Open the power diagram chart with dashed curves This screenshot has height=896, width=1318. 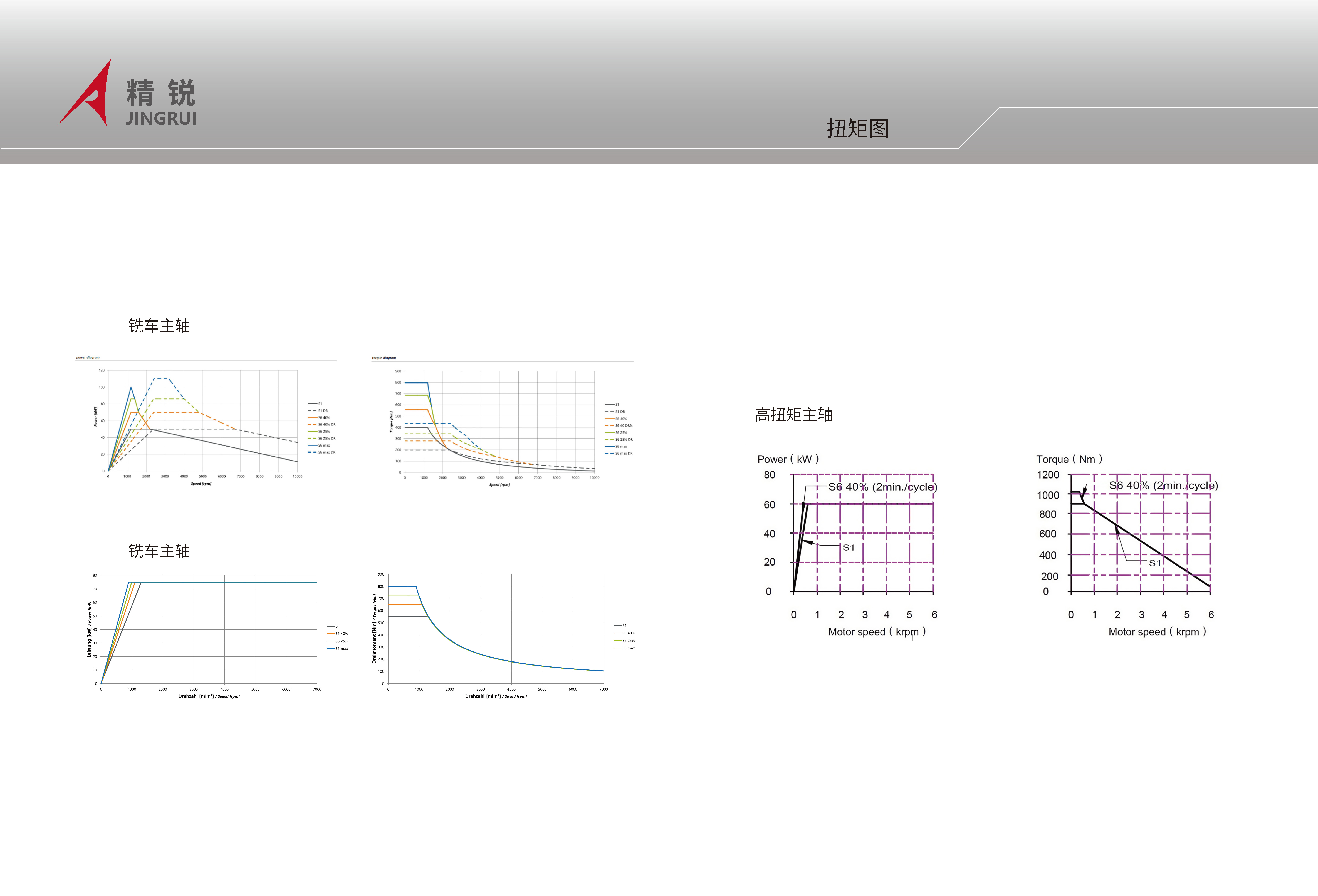(x=202, y=420)
